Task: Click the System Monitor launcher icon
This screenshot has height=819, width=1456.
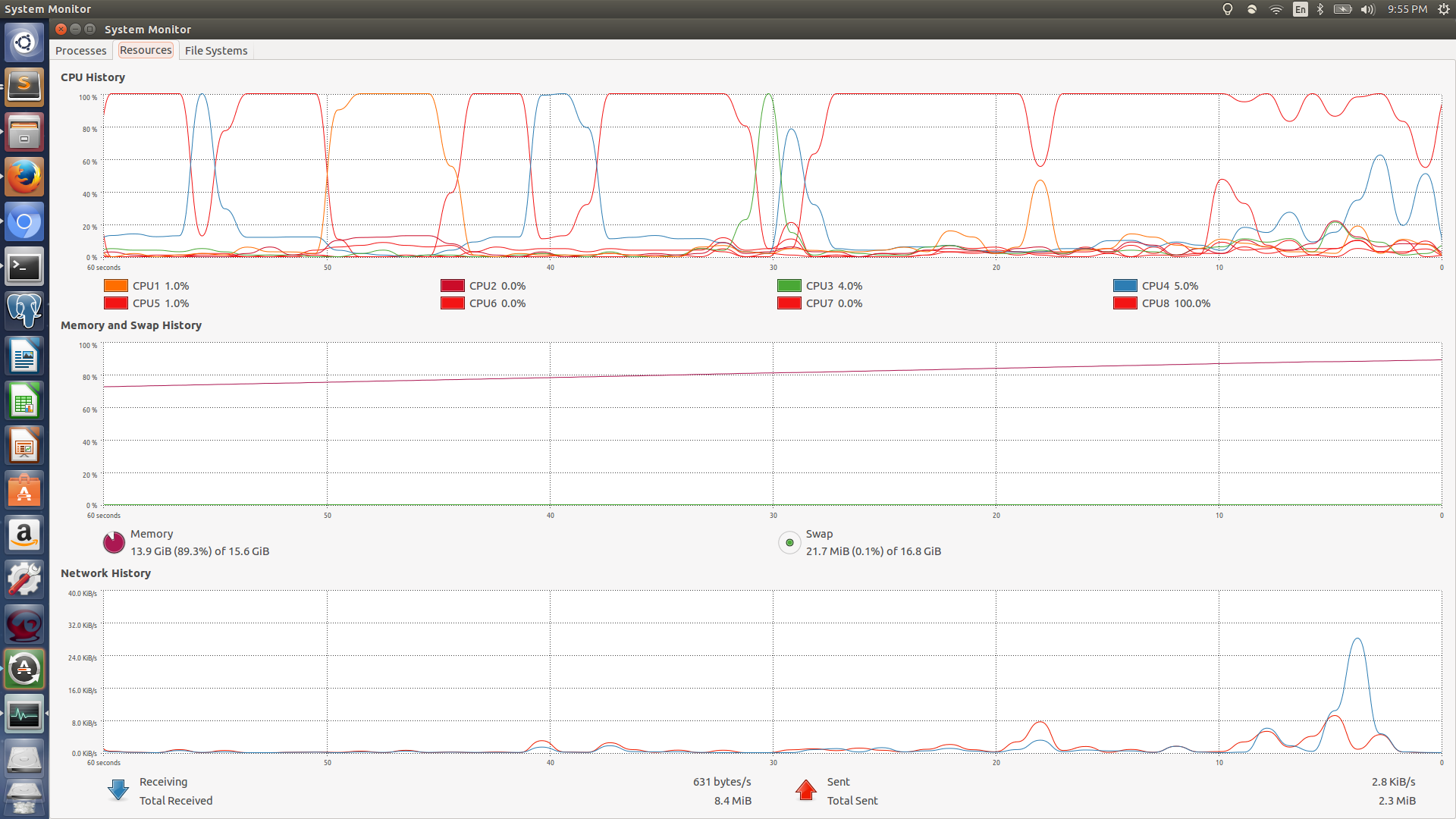Action: (24, 714)
